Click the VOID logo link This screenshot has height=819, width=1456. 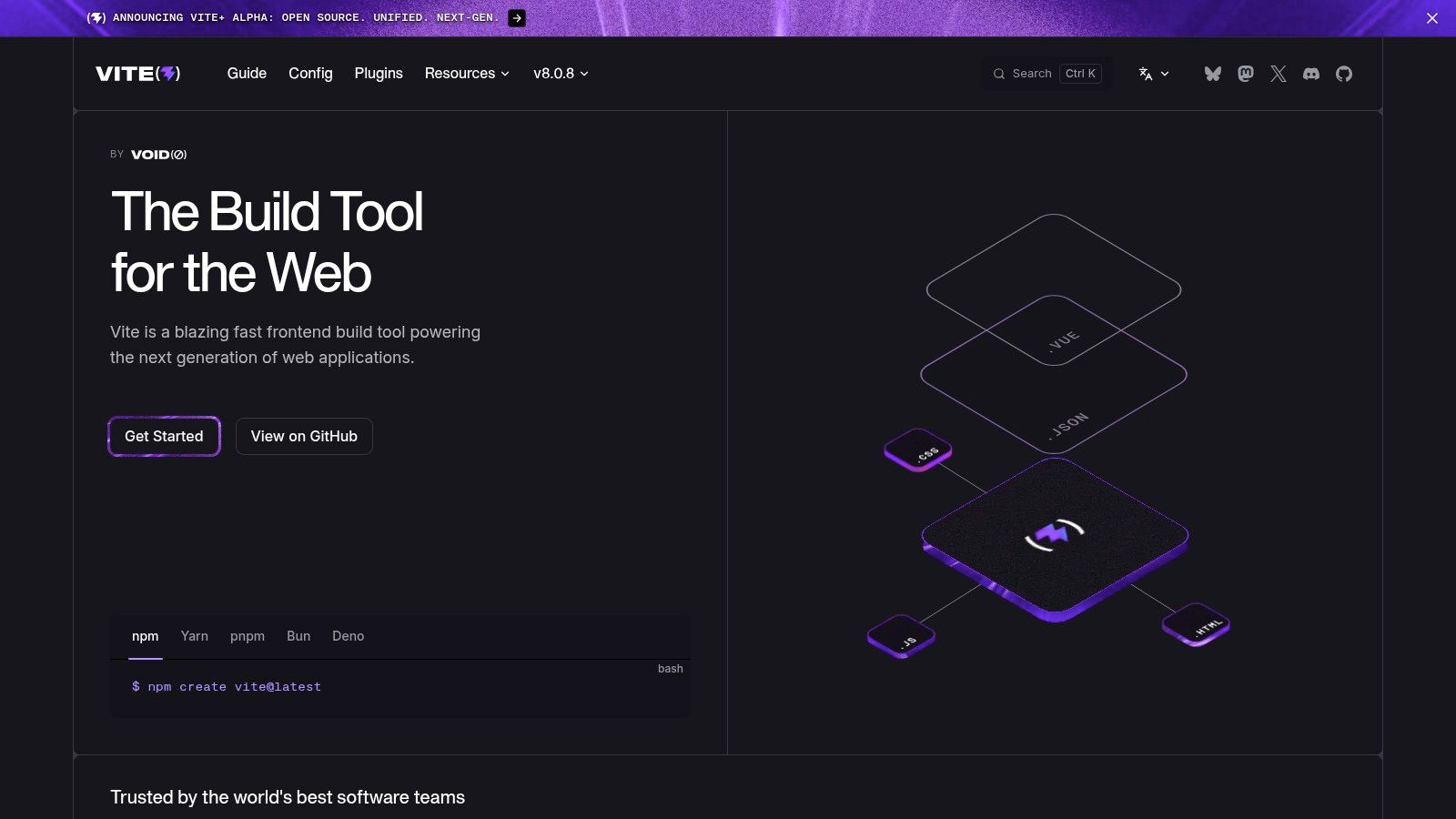tap(158, 155)
